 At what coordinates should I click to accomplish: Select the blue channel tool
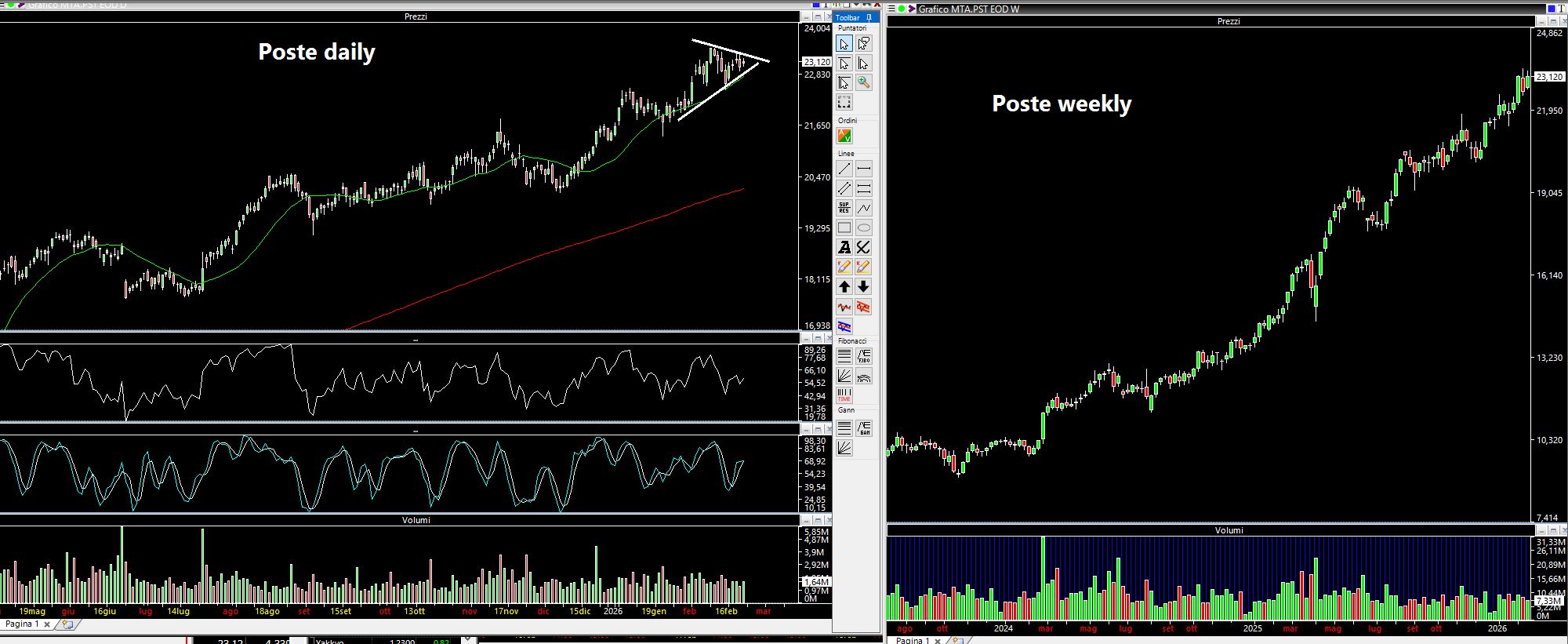click(844, 326)
